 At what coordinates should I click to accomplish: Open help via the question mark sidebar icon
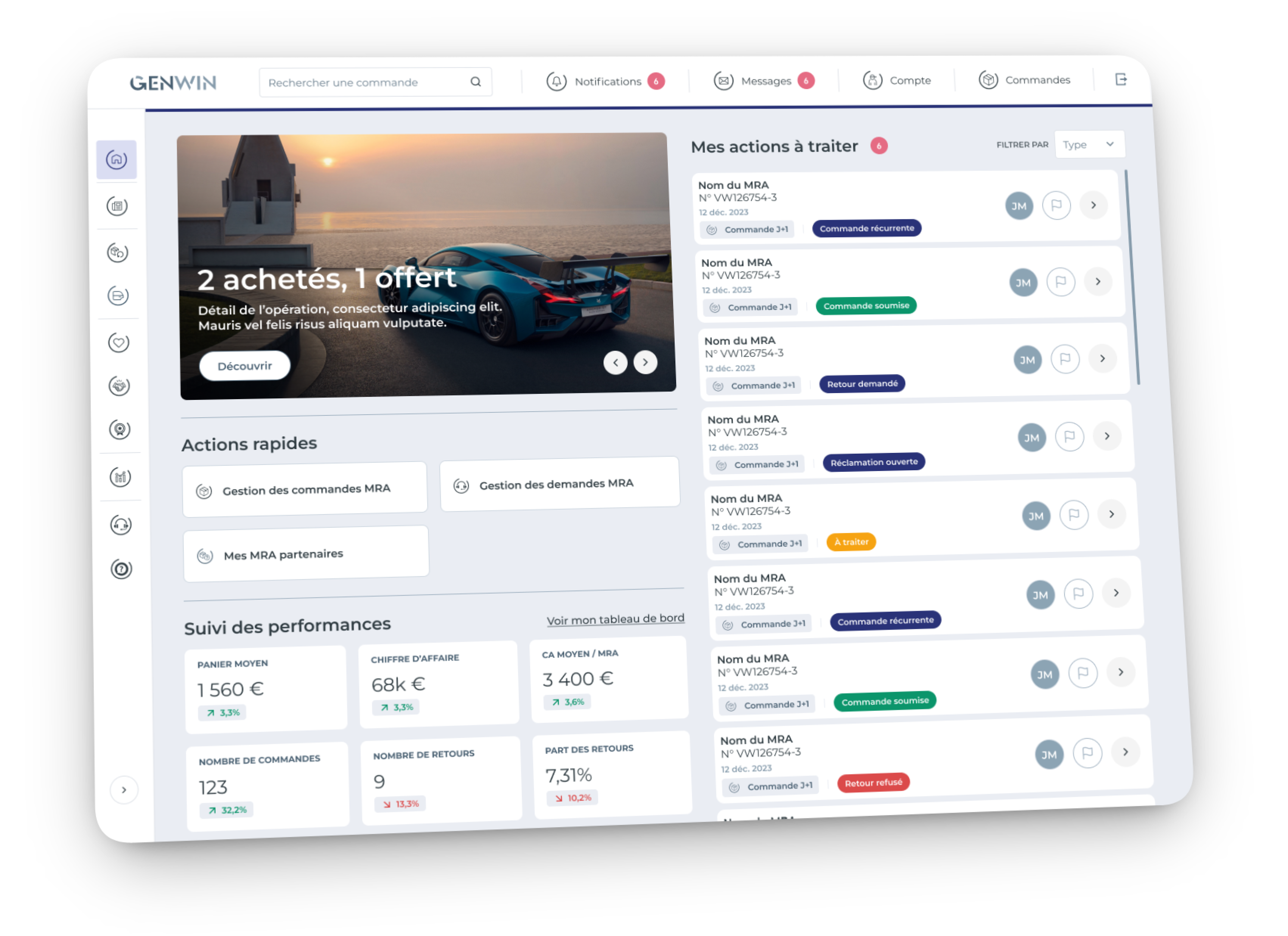(121, 569)
